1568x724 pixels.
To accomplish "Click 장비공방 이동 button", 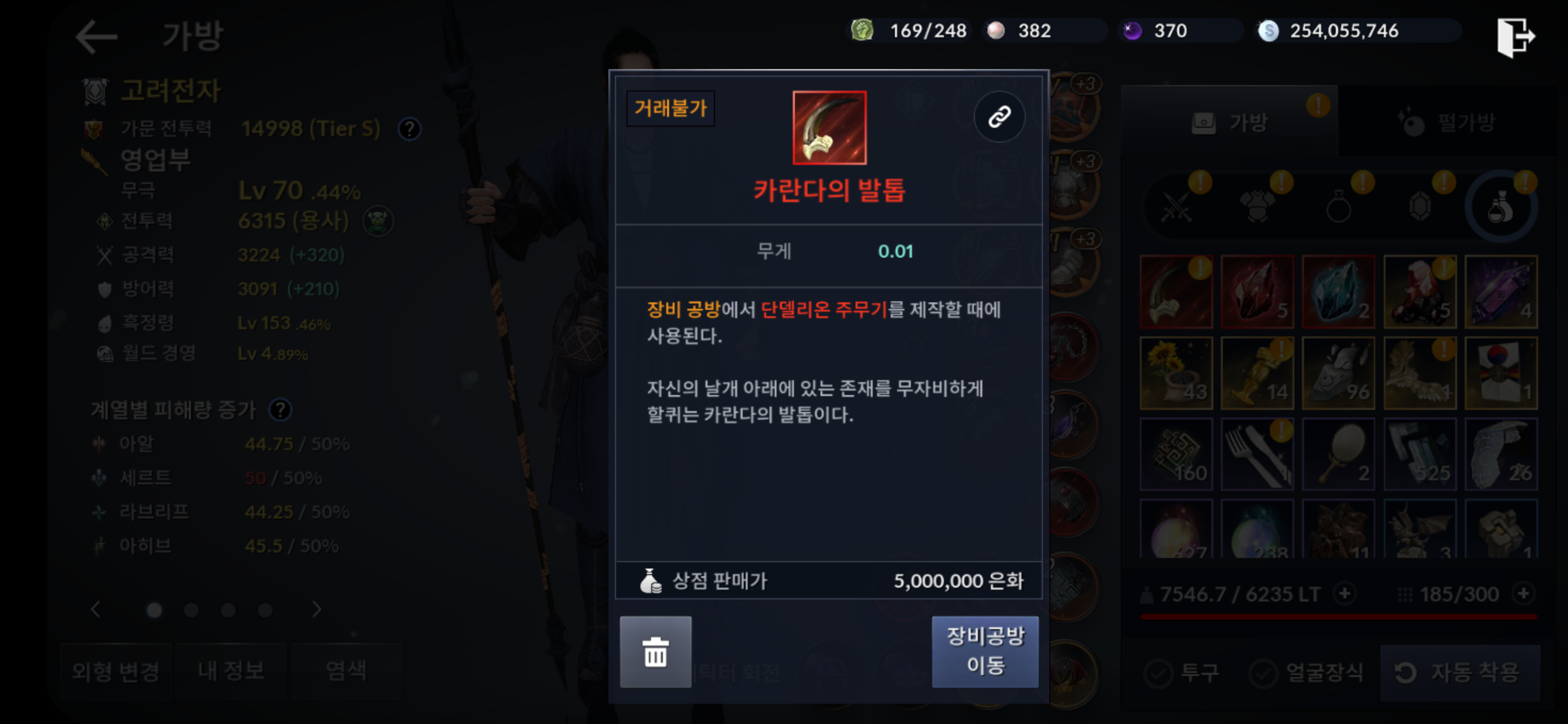I will point(984,652).
